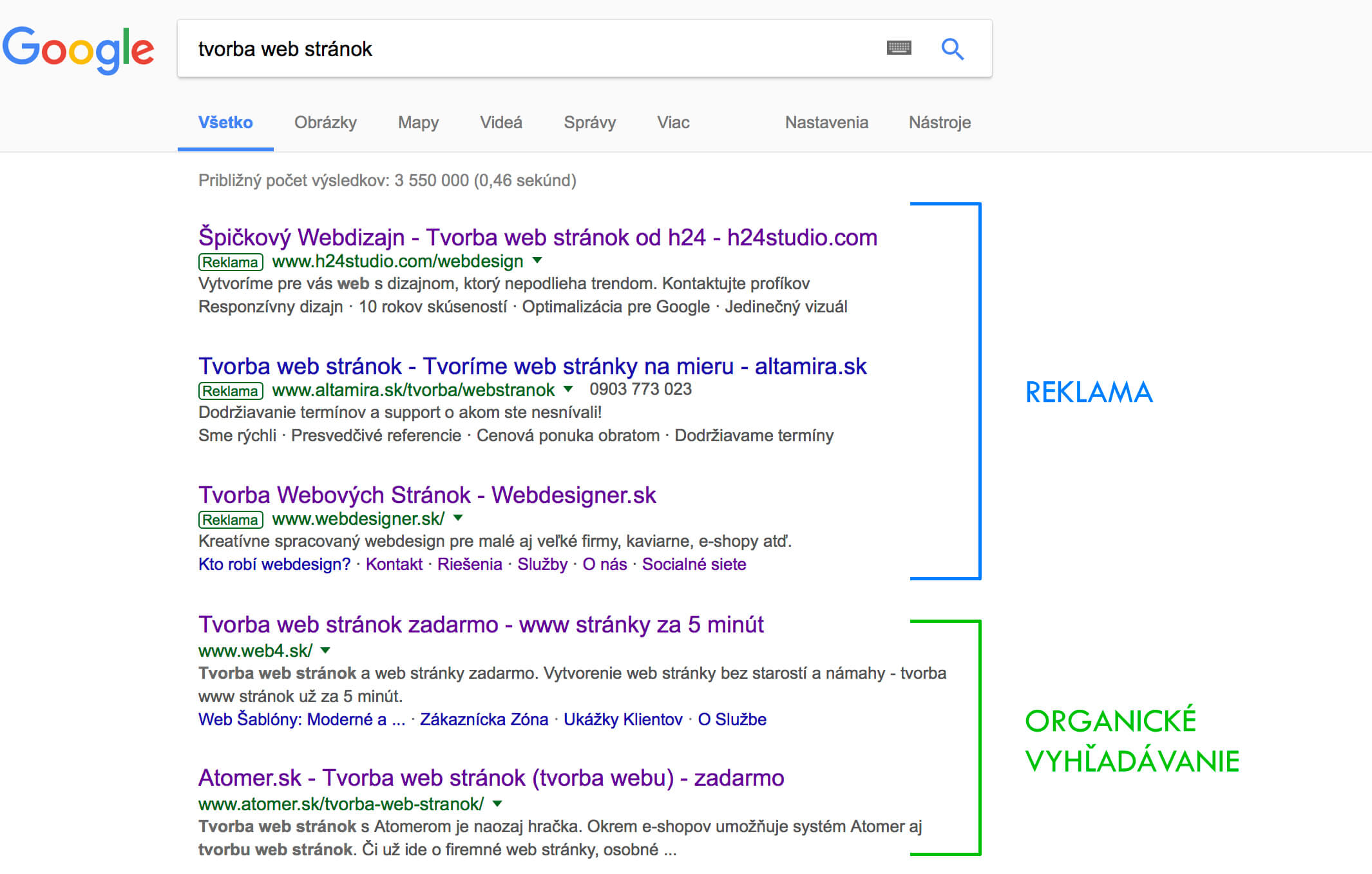Screen dimensions: 1372x874
Task: Click the www.webdesigner.sk/ URL text
Action: click(x=358, y=518)
